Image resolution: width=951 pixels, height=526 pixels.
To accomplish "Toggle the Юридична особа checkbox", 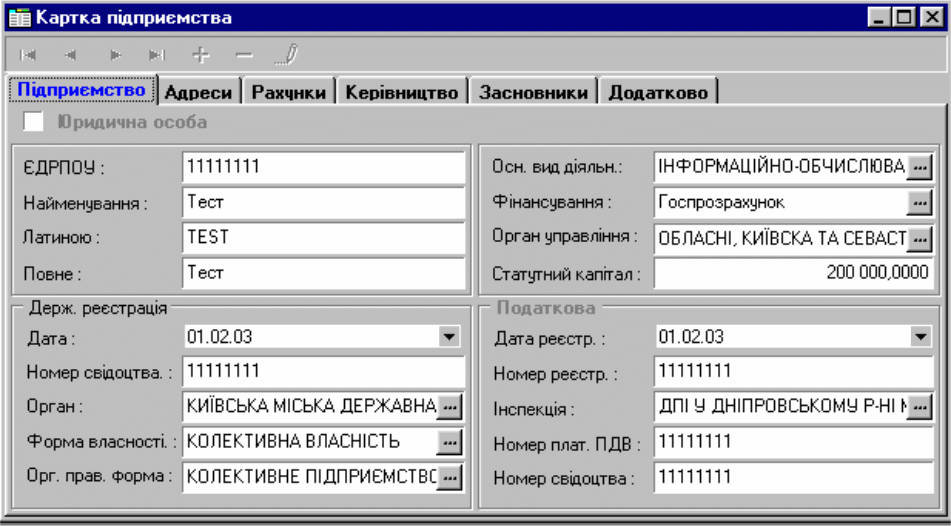I will (35, 122).
